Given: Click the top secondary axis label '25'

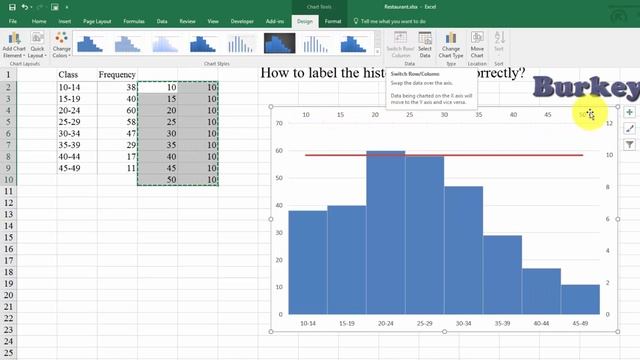Looking at the screenshot, I should [409, 115].
